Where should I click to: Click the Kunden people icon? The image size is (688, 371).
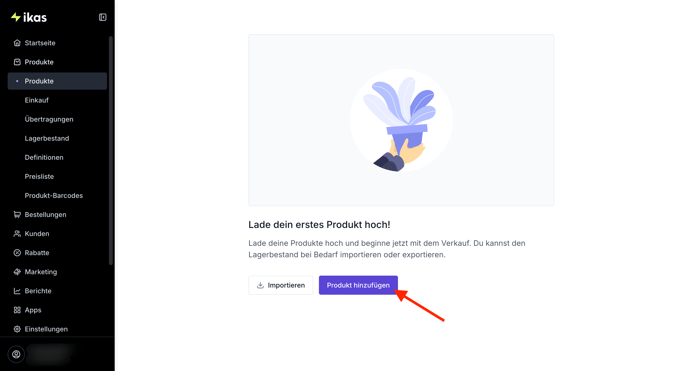coord(17,234)
